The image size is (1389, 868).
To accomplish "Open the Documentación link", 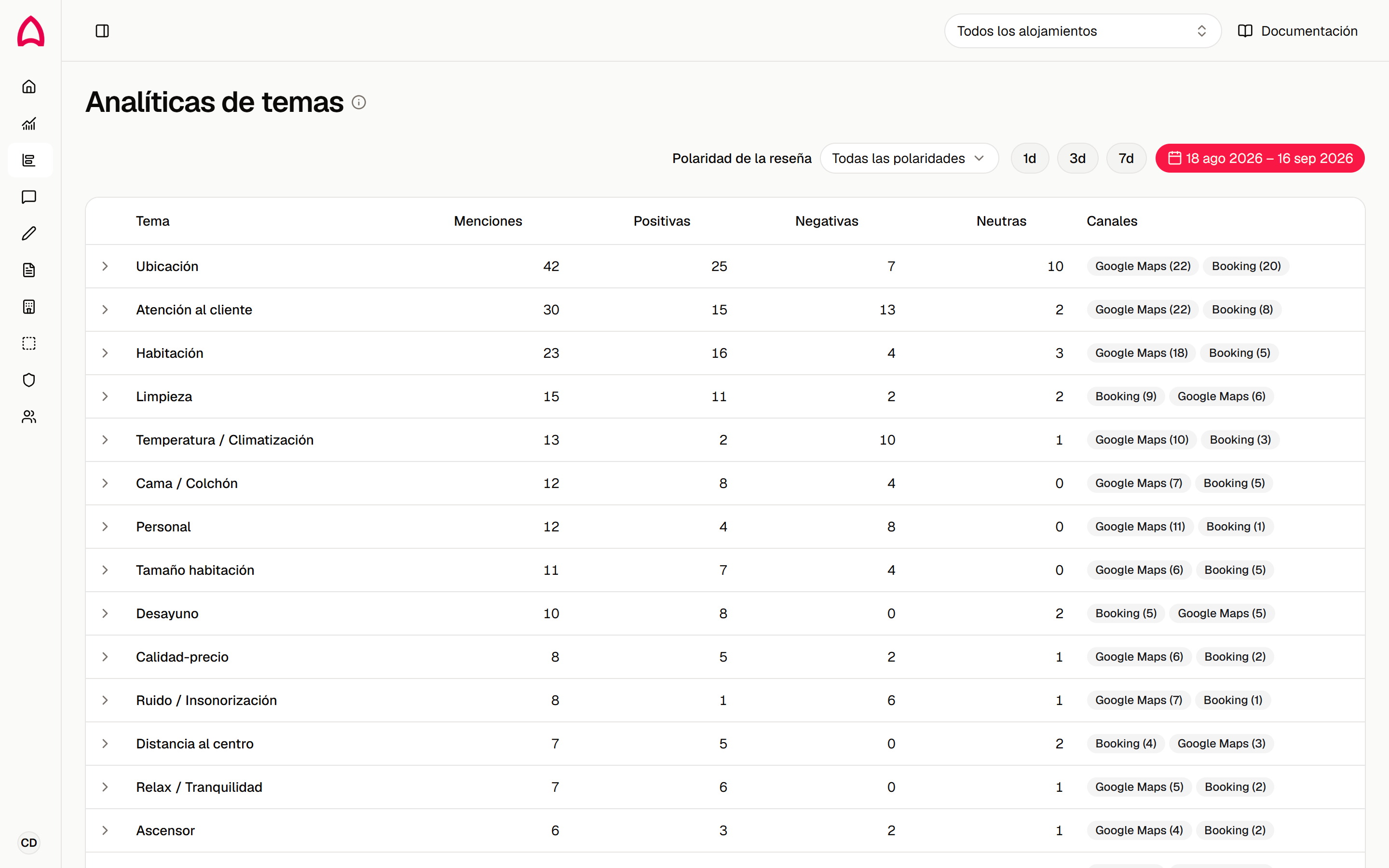I will point(1298,31).
